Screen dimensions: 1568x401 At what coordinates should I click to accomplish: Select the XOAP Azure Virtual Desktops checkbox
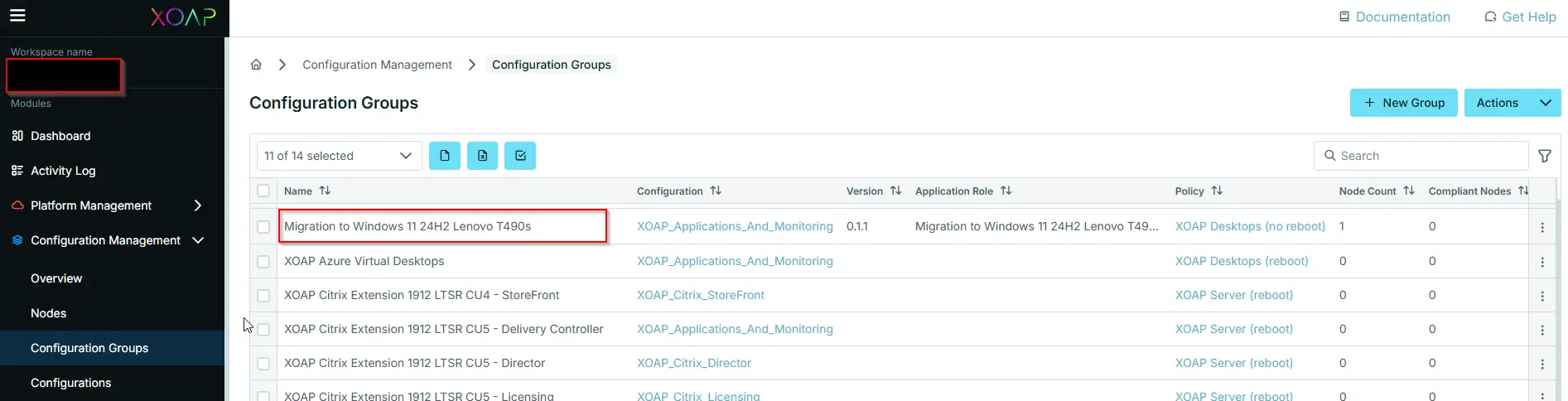[x=263, y=262]
